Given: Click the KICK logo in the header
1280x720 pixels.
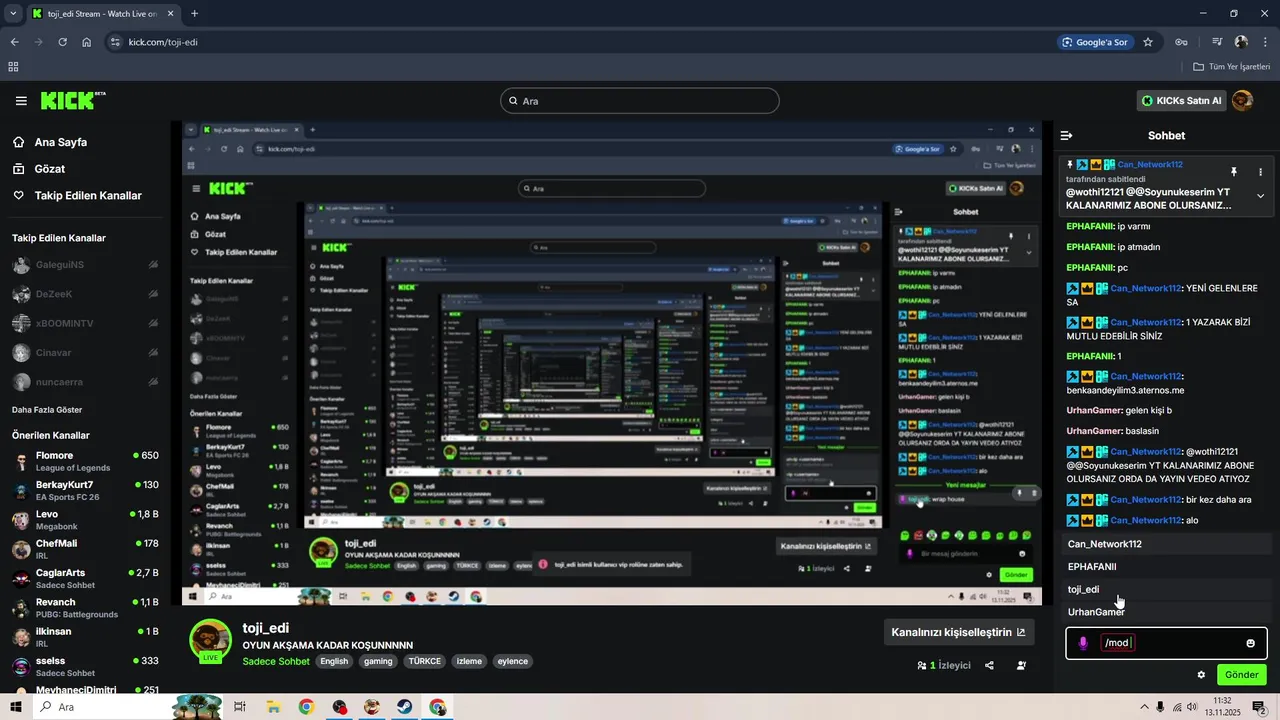Looking at the screenshot, I should [73, 101].
